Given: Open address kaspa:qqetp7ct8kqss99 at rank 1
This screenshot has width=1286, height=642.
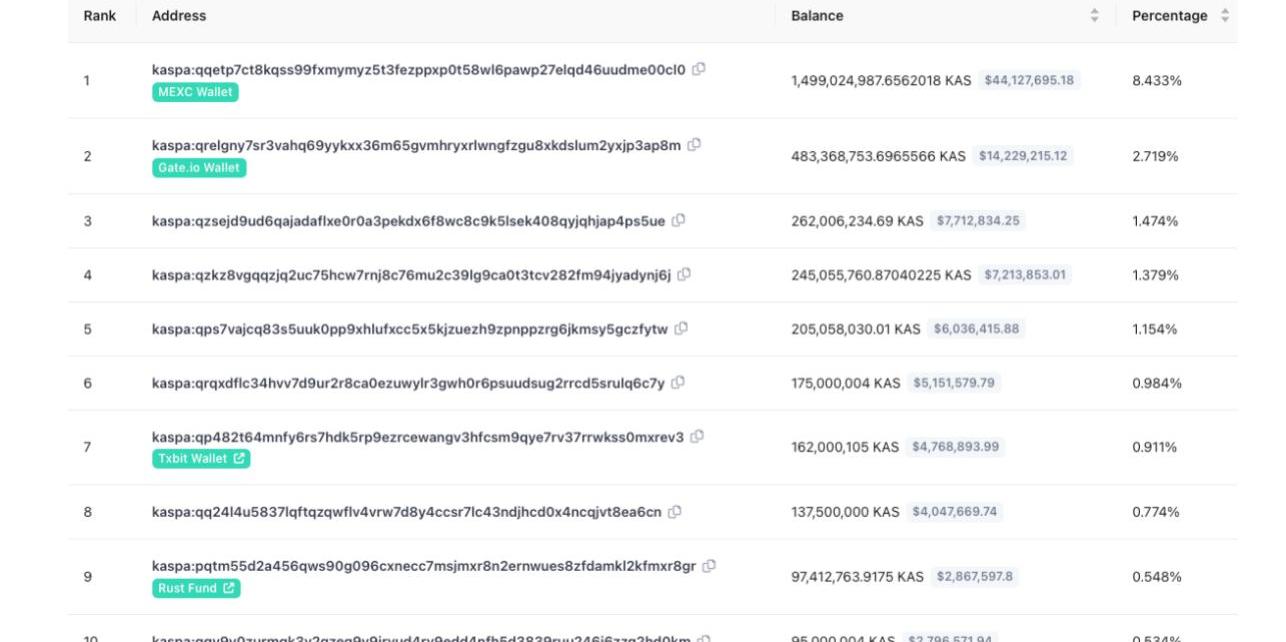Looking at the screenshot, I should pos(418,70).
